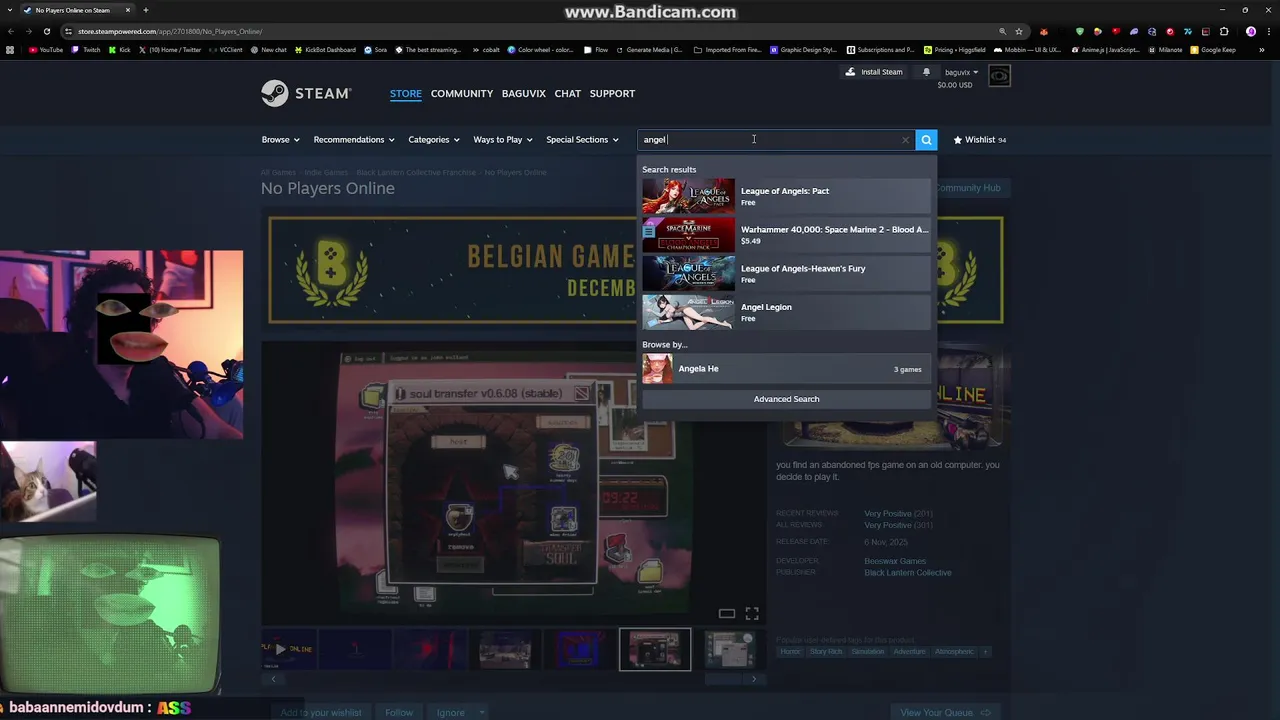Expand the Special Sections dropdown
Screen dimensions: 1280x720
[582, 140]
